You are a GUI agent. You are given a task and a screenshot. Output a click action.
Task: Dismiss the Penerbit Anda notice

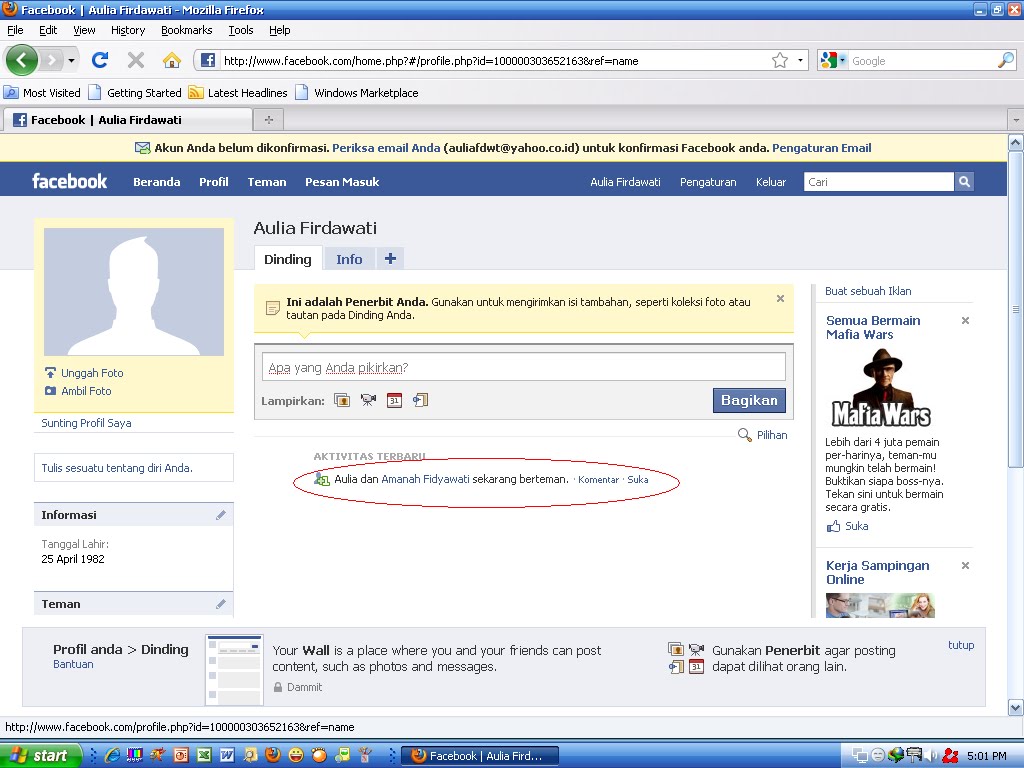pyautogui.click(x=780, y=298)
